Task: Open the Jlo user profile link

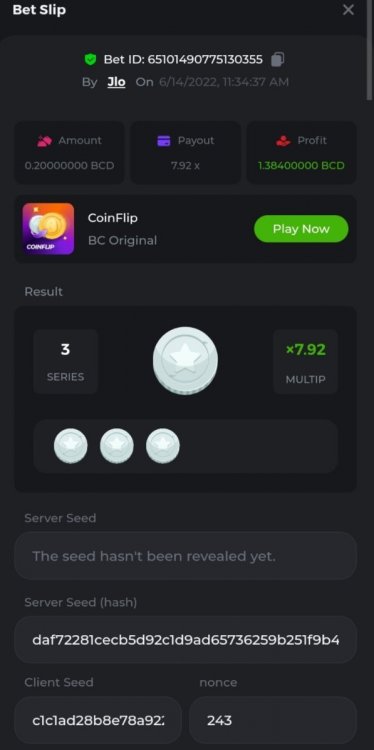Action: coord(116,82)
